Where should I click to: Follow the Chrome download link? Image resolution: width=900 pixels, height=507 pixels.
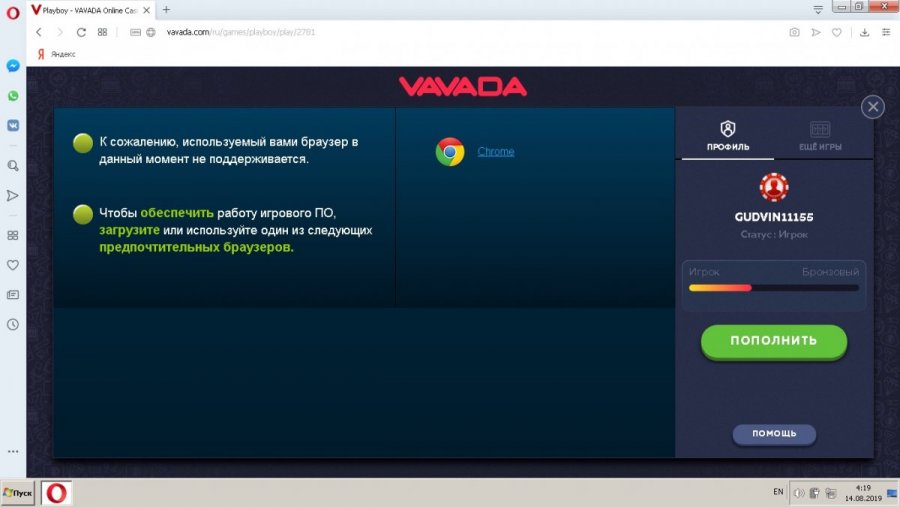click(x=496, y=152)
